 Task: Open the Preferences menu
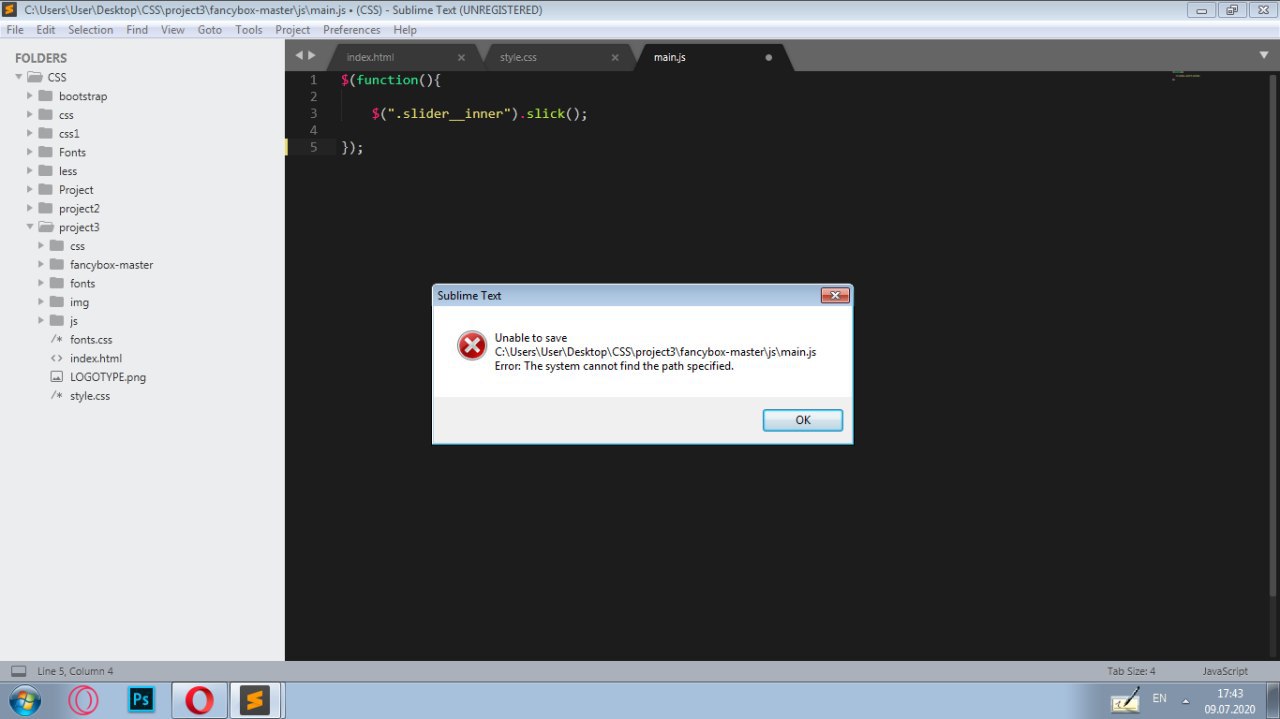tap(352, 30)
